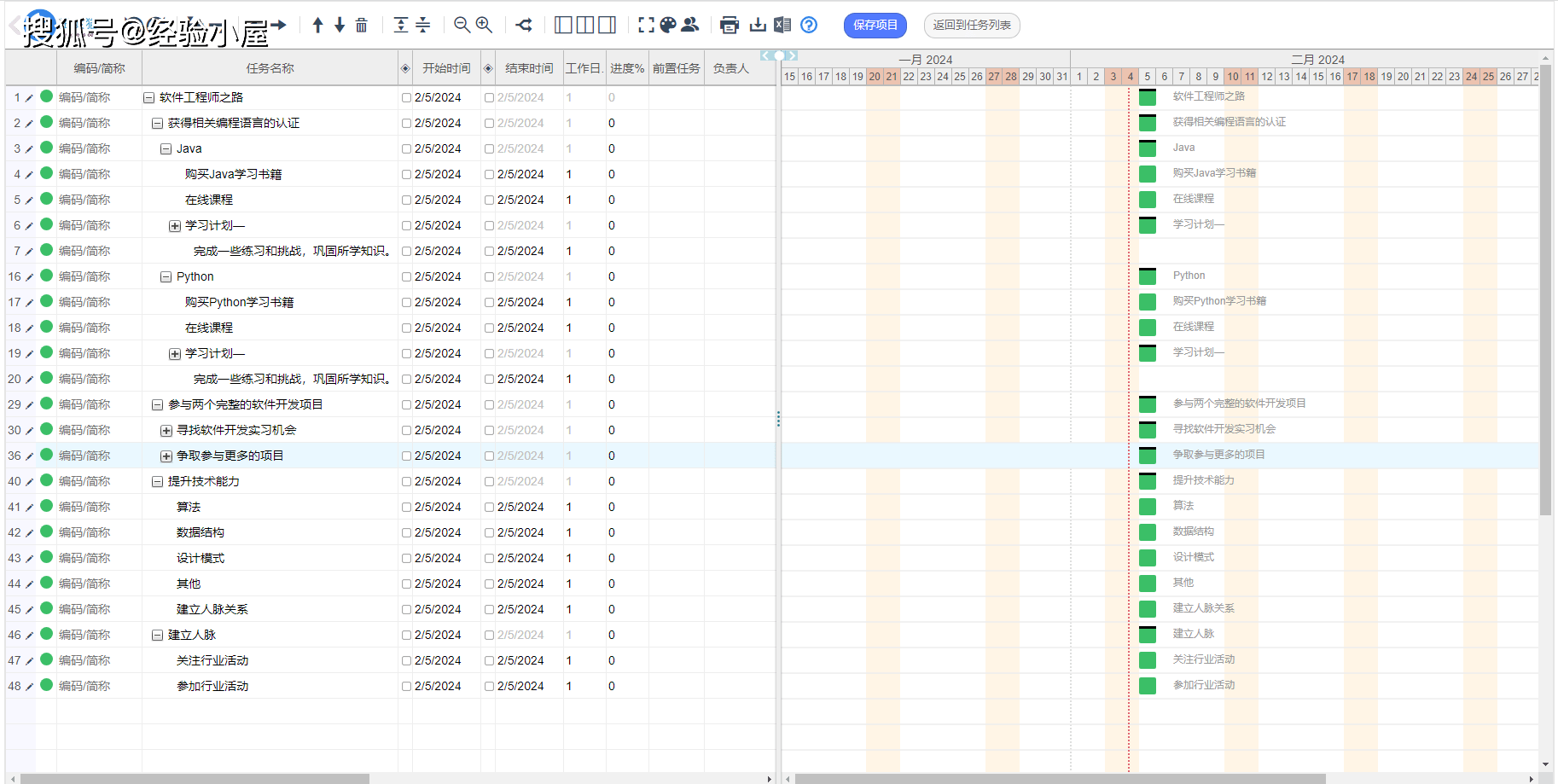Show split grid and Gantt layout
This screenshot has height=784, width=1558.
click(585, 25)
